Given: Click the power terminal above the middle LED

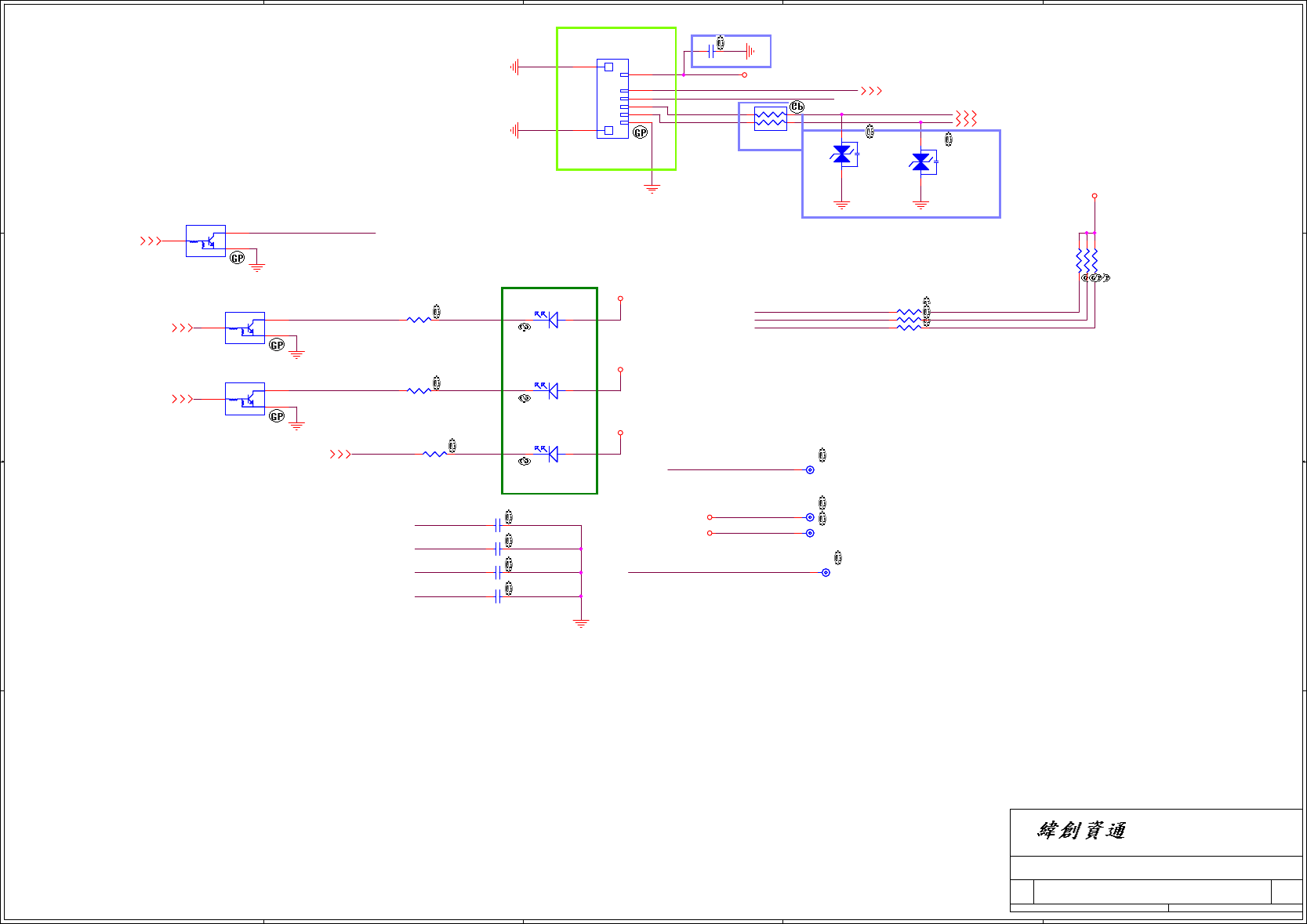Looking at the screenshot, I should 620,369.
